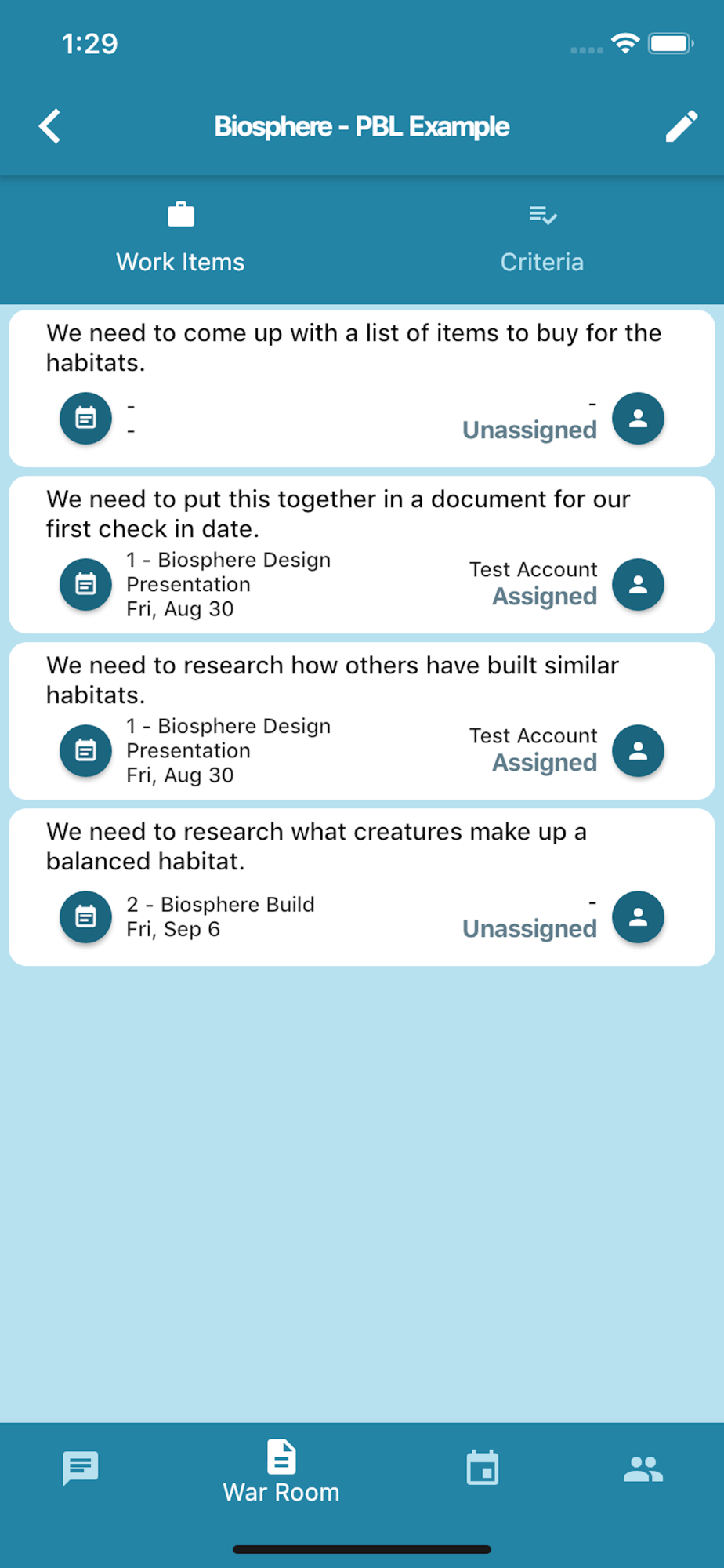The height and width of the screenshot is (1568, 724).
Task: Open the milestone icon for similar habitats research
Action: point(86,751)
